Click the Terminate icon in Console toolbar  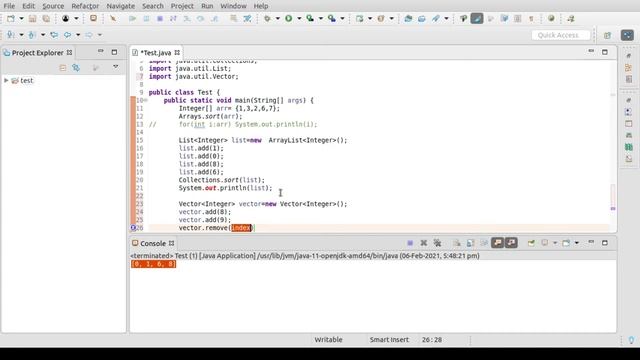pyautogui.click(x=410, y=243)
